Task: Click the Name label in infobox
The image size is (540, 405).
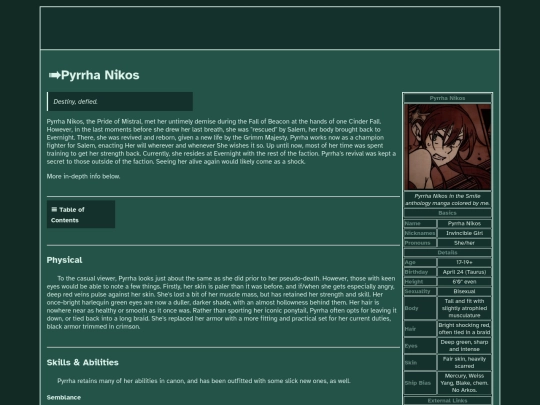Action: coord(420,224)
